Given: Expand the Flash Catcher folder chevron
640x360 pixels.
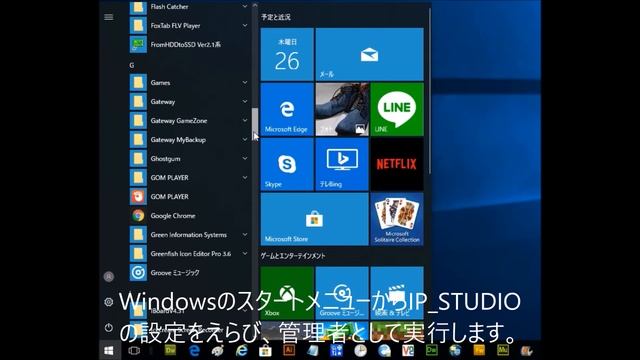Looking at the screenshot, I should pos(244,7).
